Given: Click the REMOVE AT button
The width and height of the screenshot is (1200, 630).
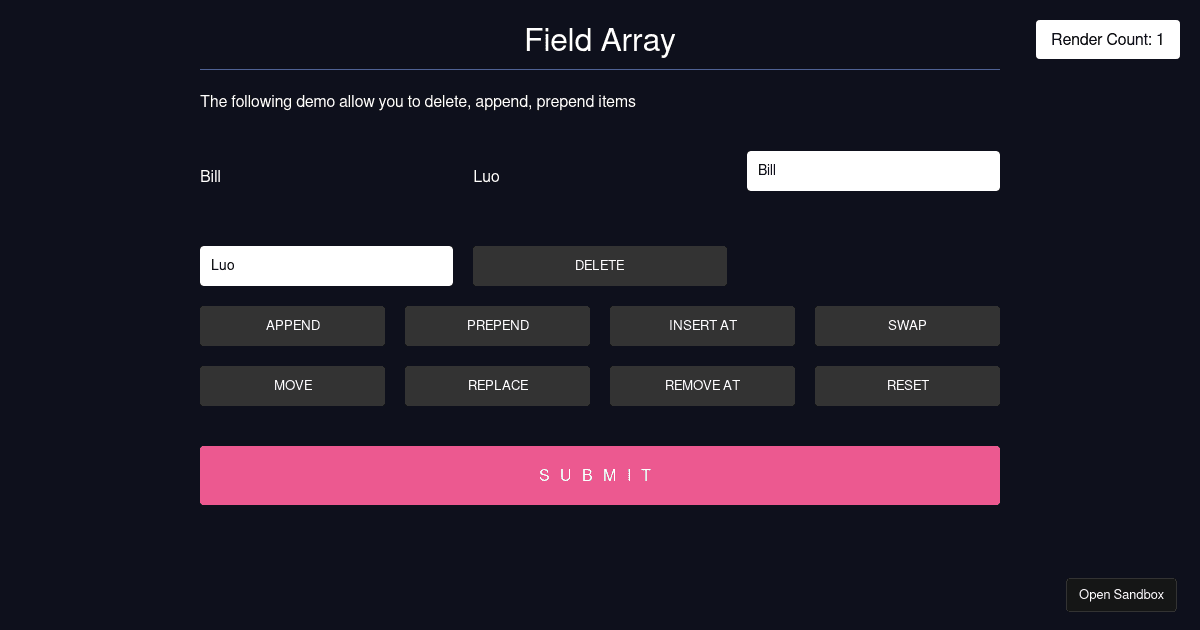Looking at the screenshot, I should [702, 385].
